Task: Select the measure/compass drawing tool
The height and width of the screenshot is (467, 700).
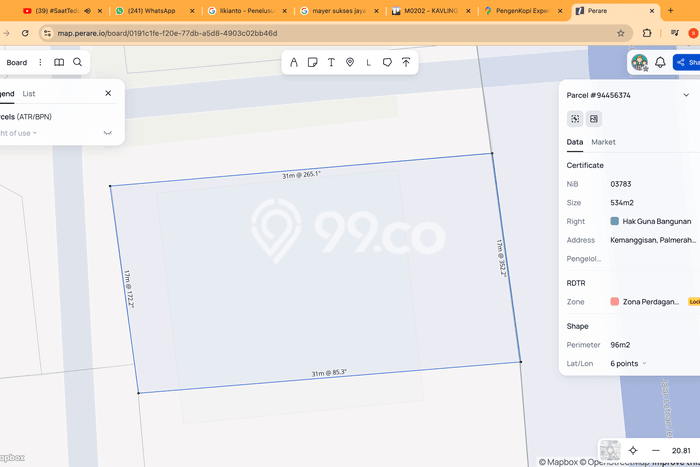Action: point(294,63)
